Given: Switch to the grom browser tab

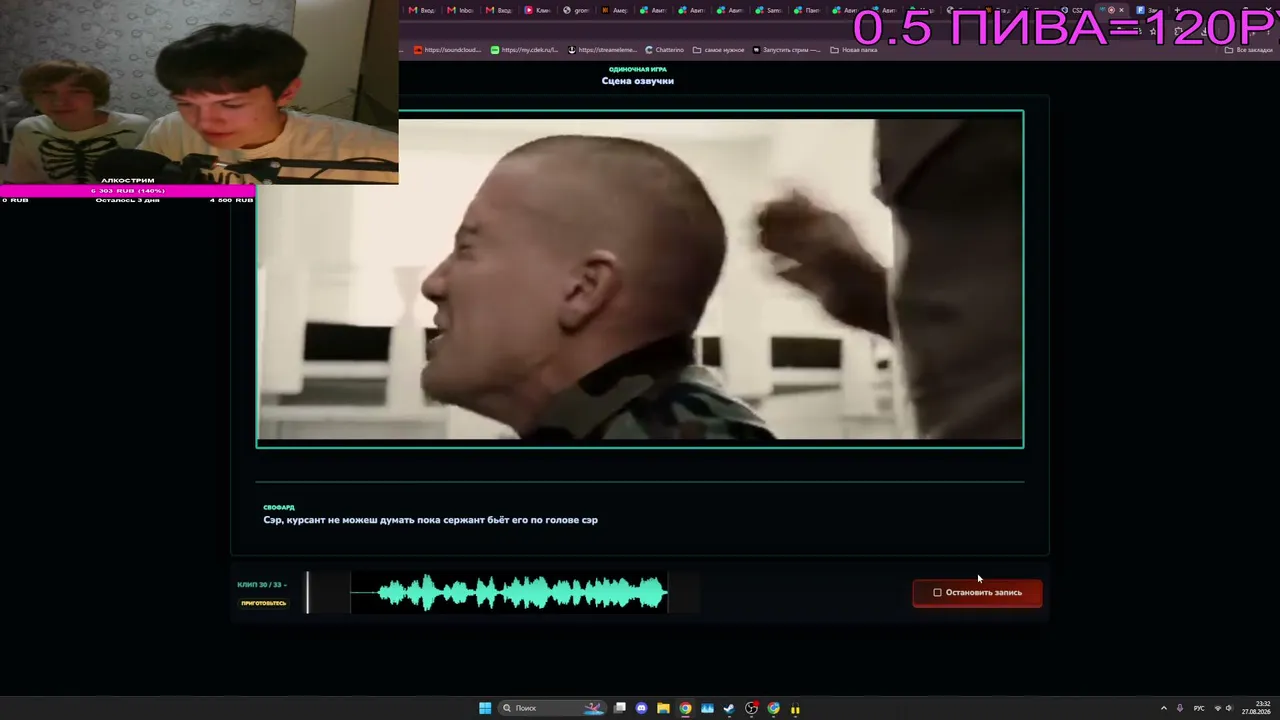Looking at the screenshot, I should click(x=576, y=11).
